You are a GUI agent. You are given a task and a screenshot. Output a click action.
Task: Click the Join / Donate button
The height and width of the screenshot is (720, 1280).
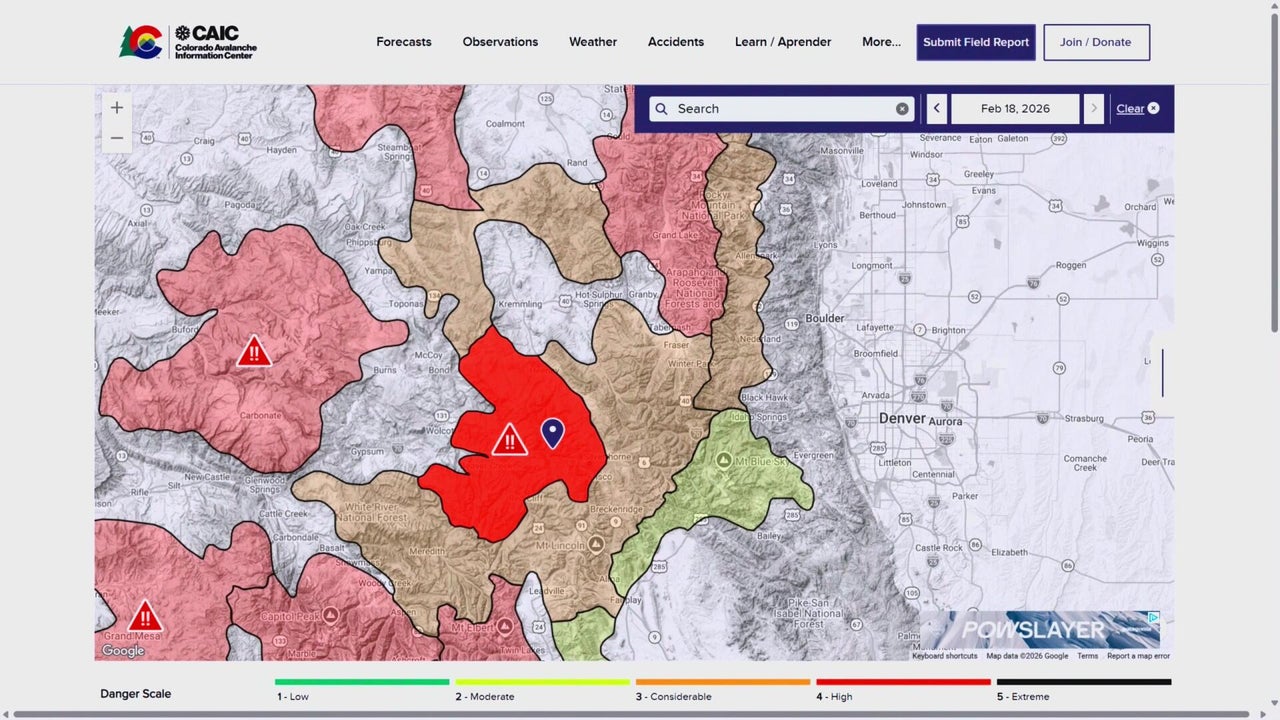(1096, 42)
